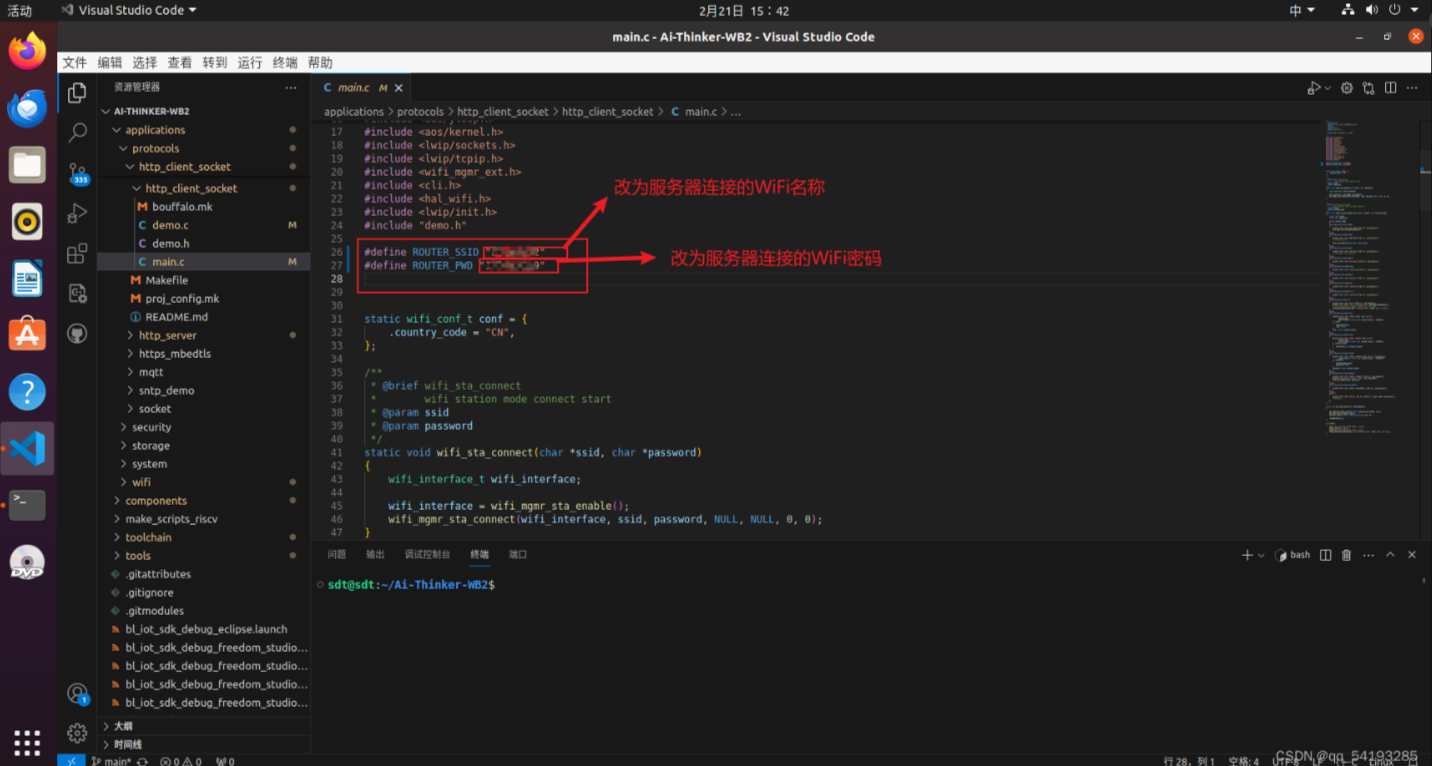The width and height of the screenshot is (1432, 766).
Task: Close the main.c editor tab
Action: [x=399, y=88]
